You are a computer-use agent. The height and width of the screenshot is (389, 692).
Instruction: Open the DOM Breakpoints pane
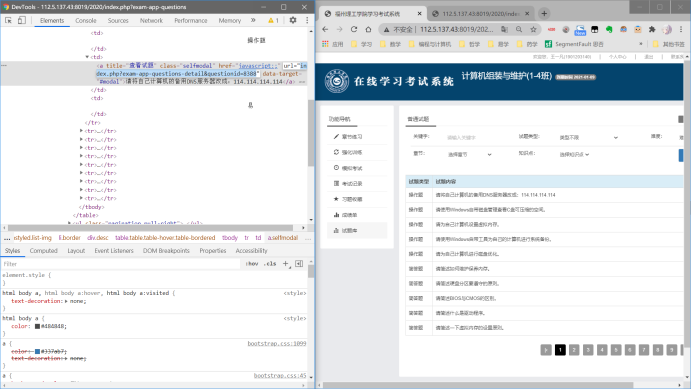point(166,250)
